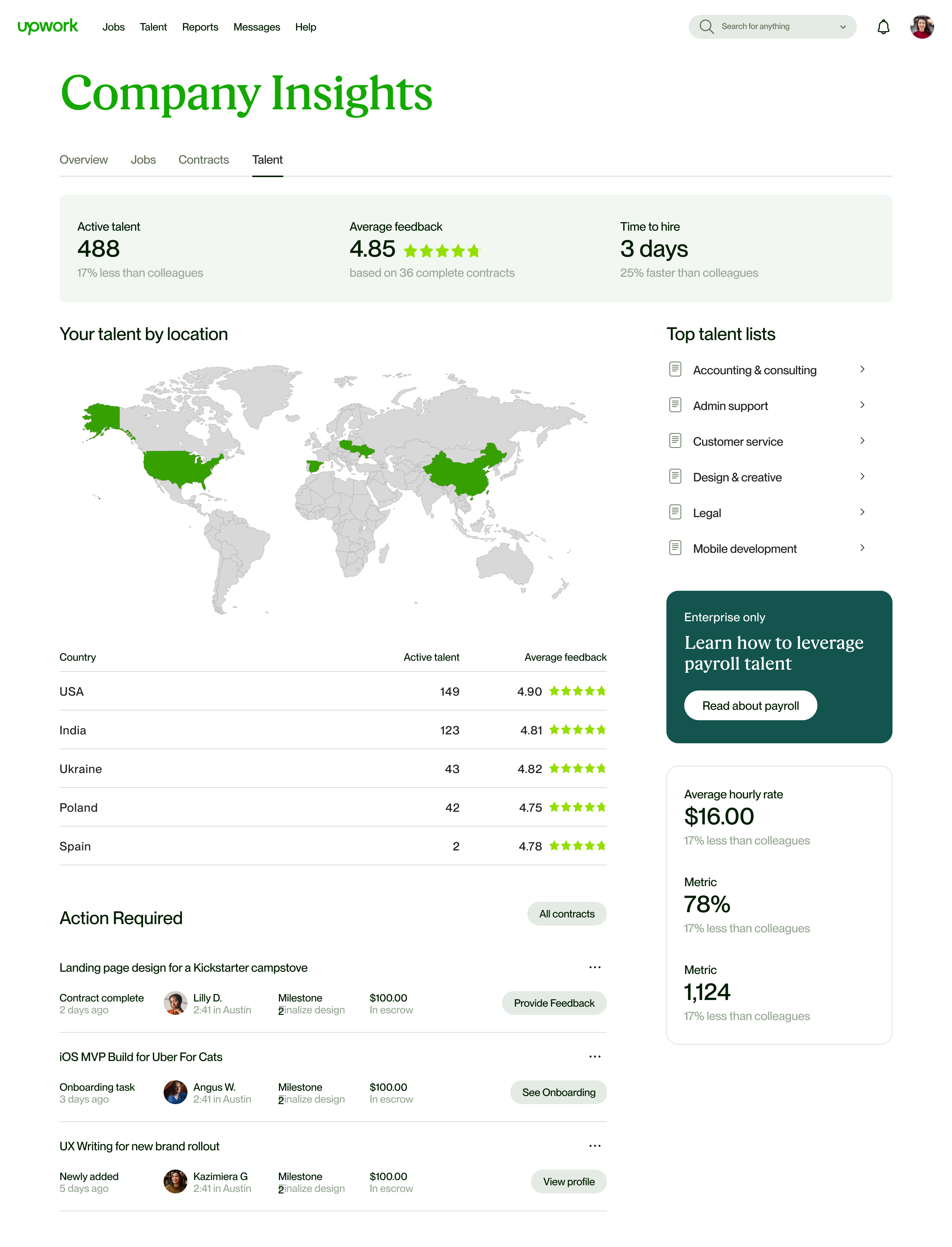Select the Talent tab under Company Insights
Screen dimensions: 952x1247
(267, 160)
